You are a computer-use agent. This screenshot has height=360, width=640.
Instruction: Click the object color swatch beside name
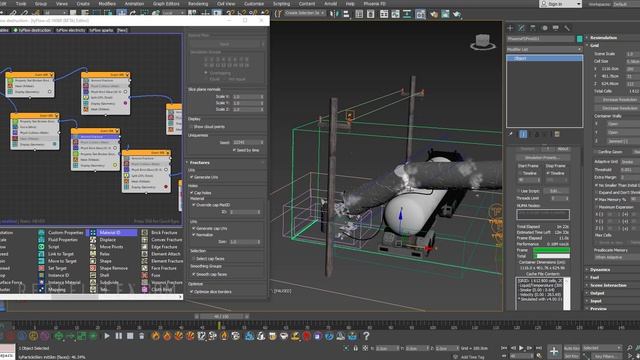[579, 39]
